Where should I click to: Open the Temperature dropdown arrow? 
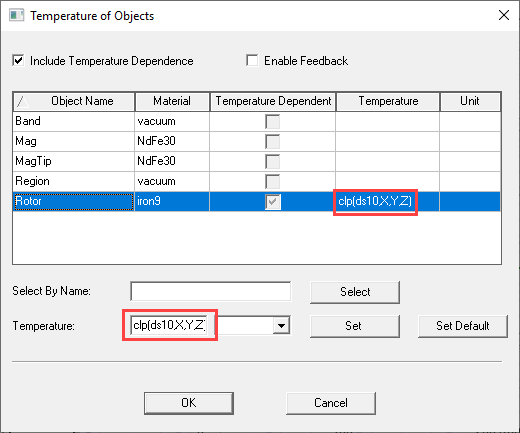tap(281, 325)
